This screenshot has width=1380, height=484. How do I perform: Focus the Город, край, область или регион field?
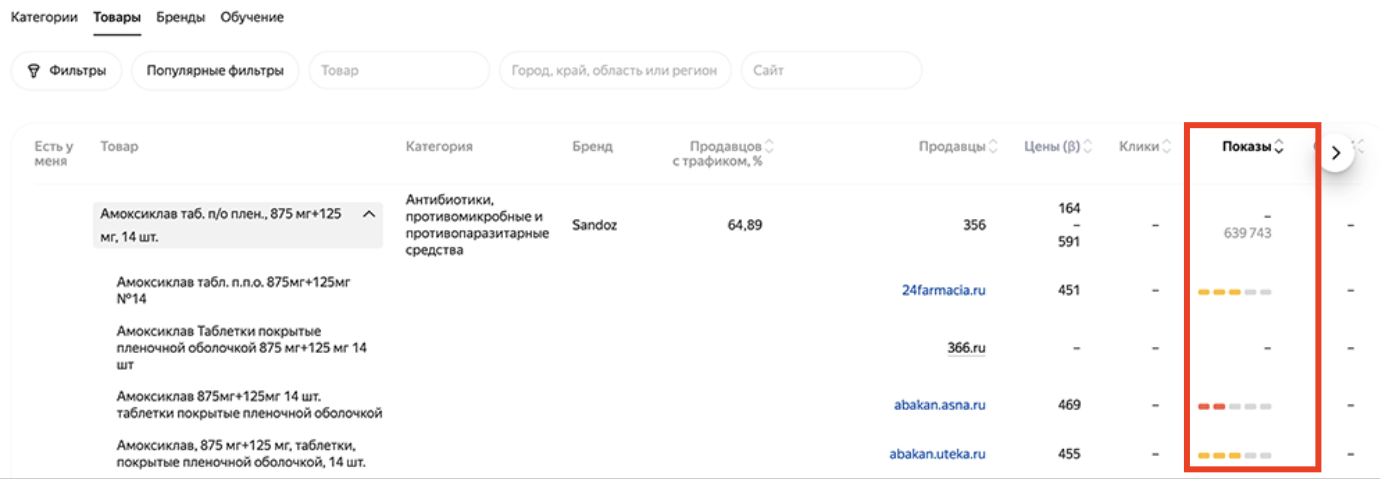tap(615, 71)
